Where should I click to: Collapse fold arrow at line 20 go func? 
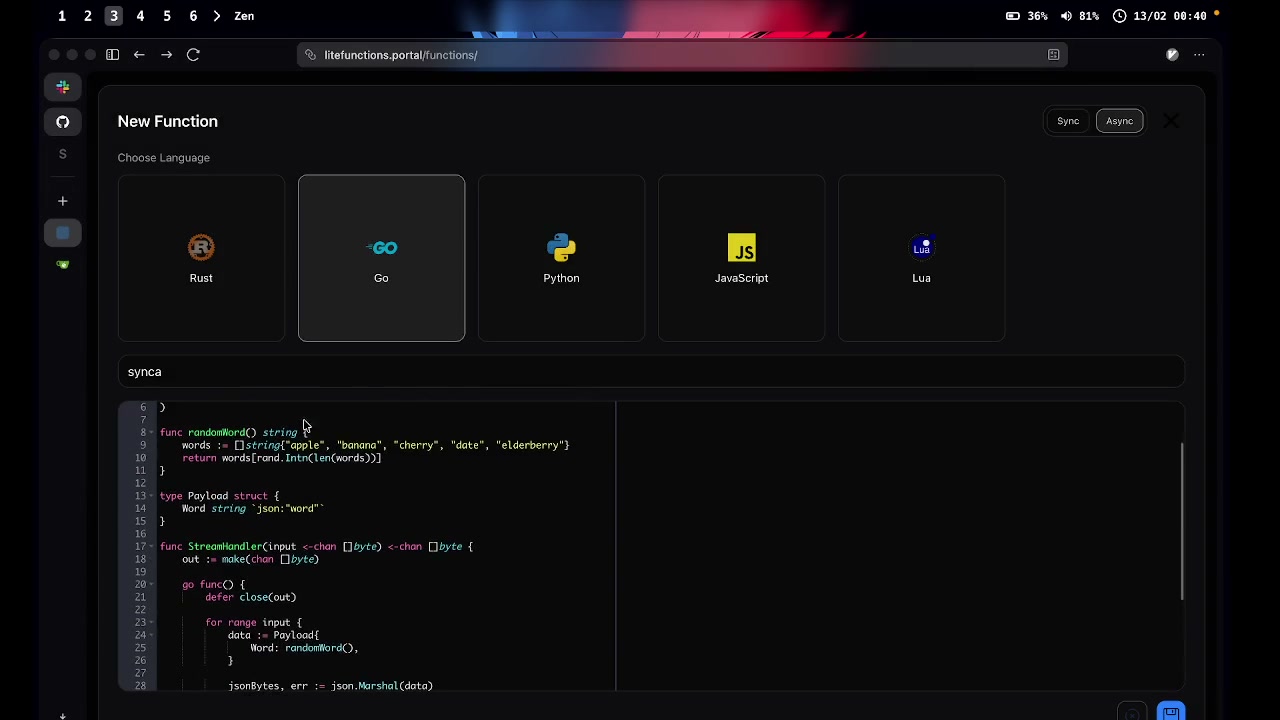(152, 585)
